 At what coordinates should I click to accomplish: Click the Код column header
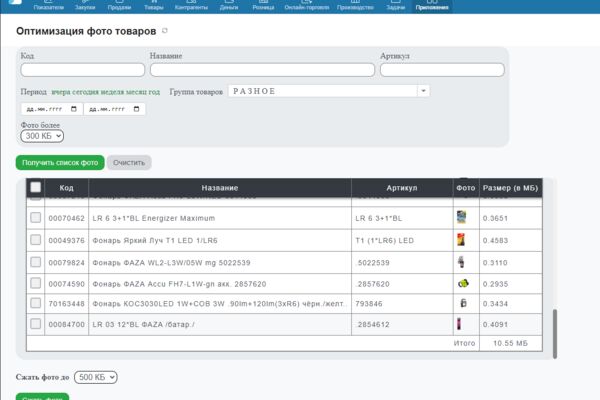click(x=66, y=188)
